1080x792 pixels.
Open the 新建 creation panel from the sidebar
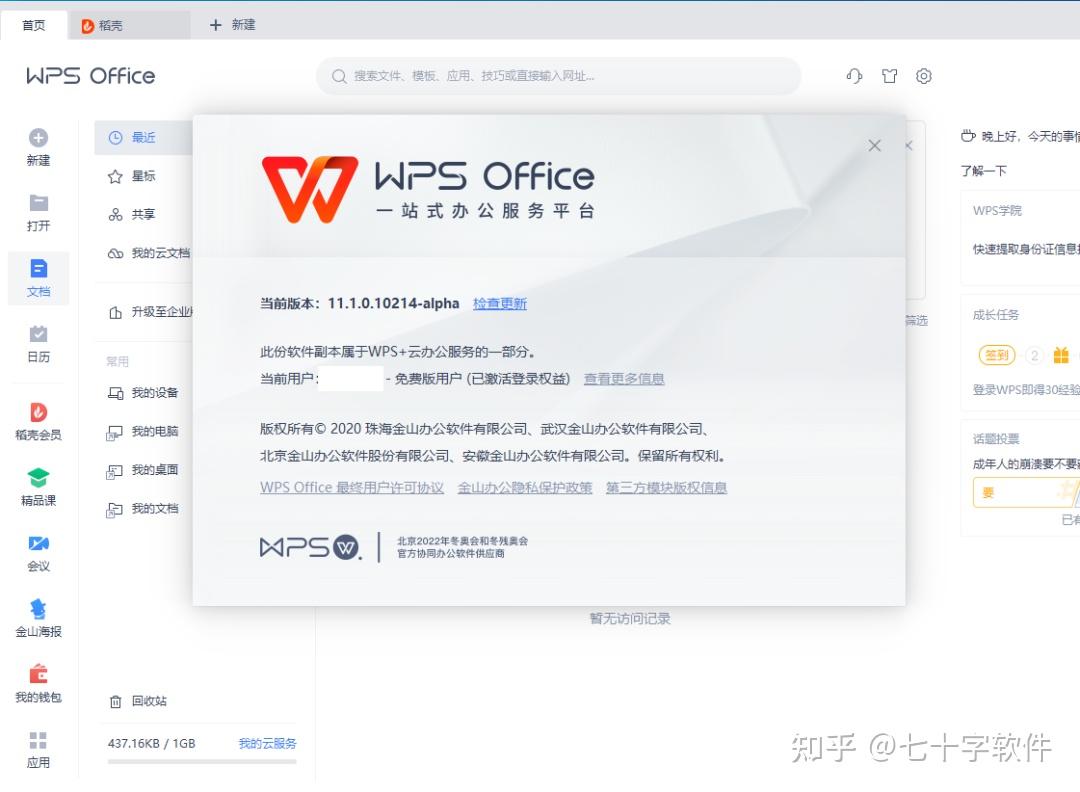pyautogui.click(x=37, y=148)
